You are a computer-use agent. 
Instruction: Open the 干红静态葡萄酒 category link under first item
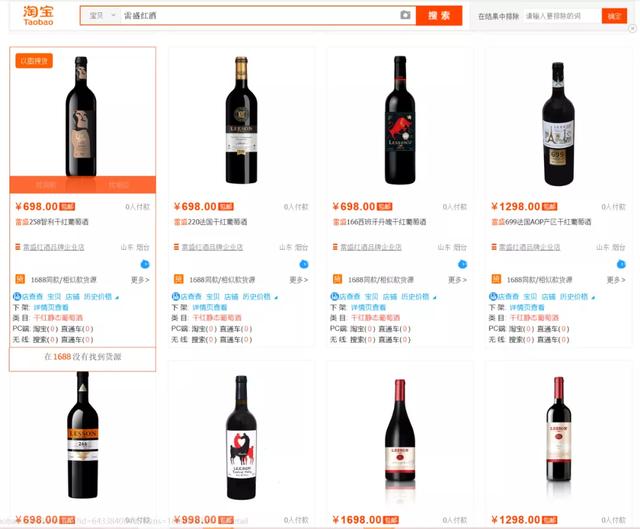tap(58, 318)
